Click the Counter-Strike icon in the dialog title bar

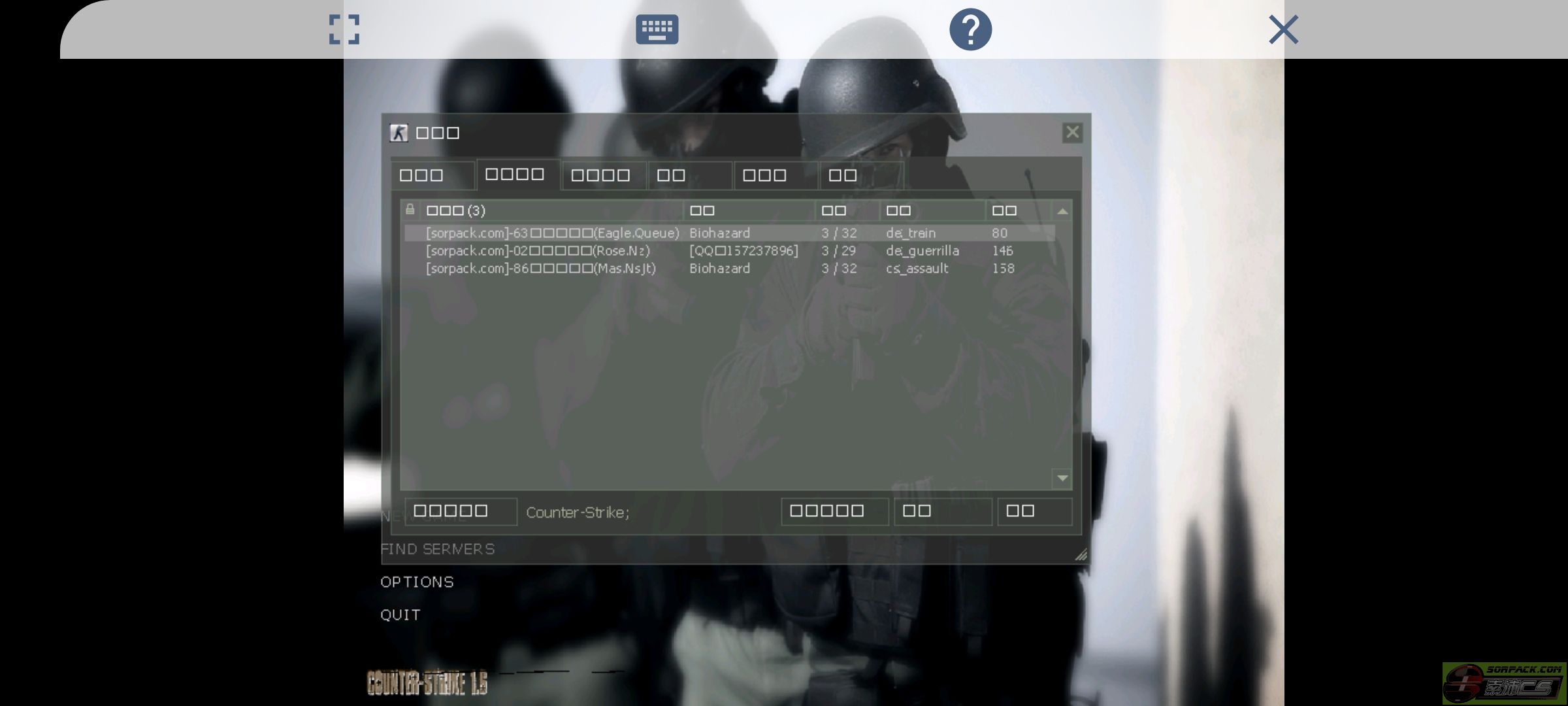coord(399,133)
